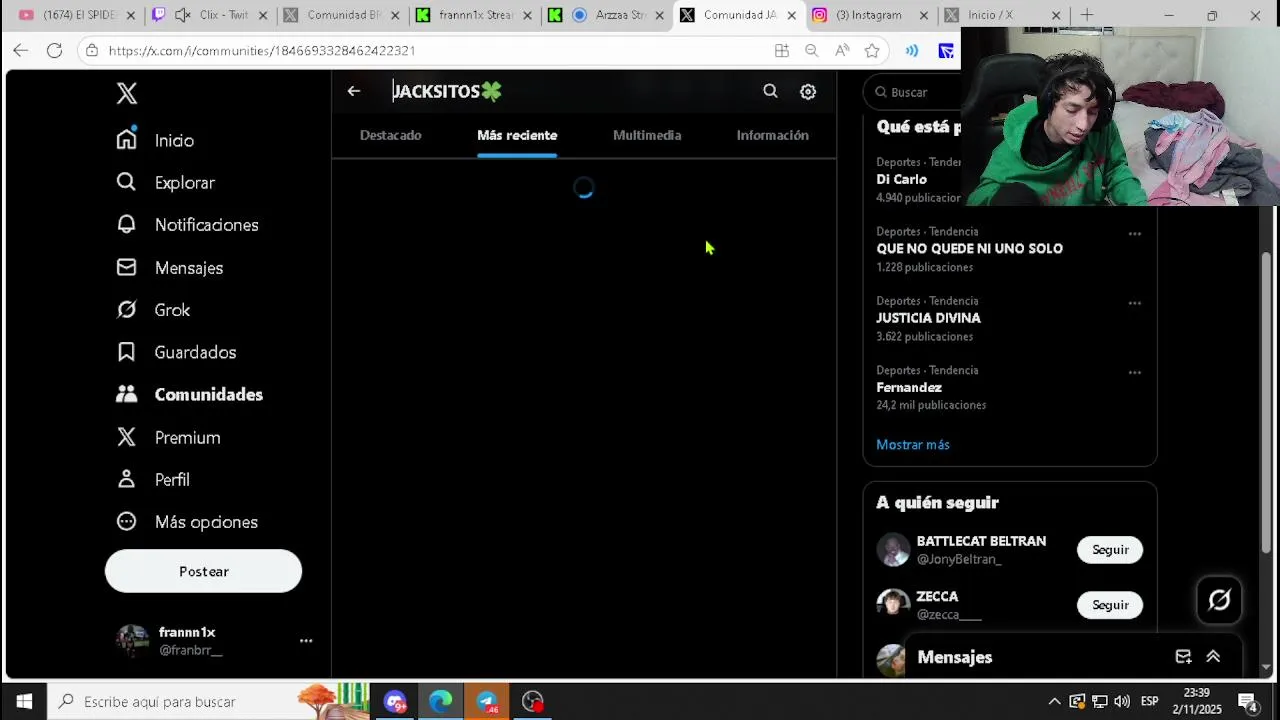1280x720 pixels.
Task: Open the Fernandez trend
Action: tap(909, 387)
